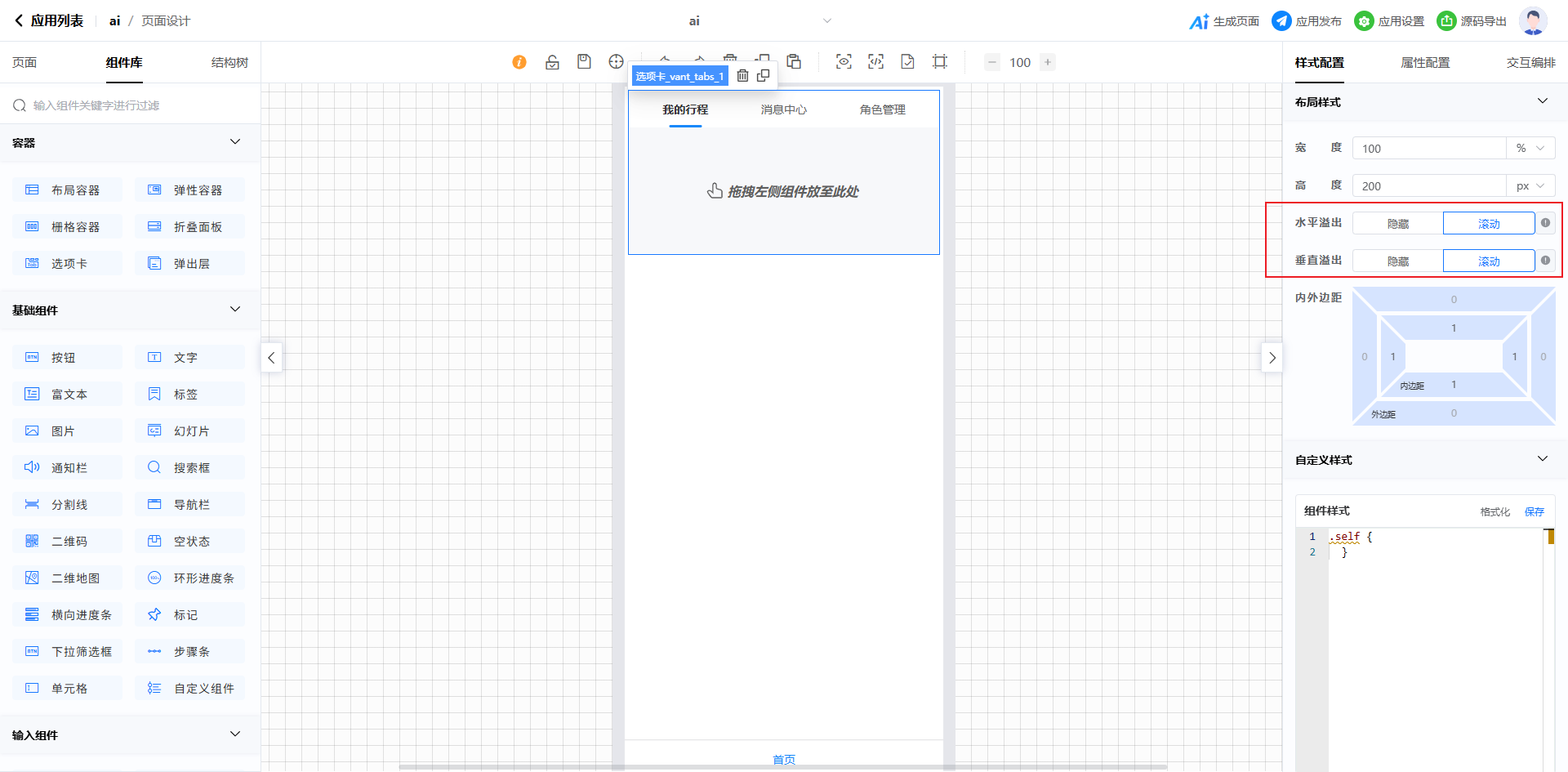Click the save (floppy disk) toolbar icon
Image resolution: width=1568 pixels, height=772 pixels.
point(584,62)
